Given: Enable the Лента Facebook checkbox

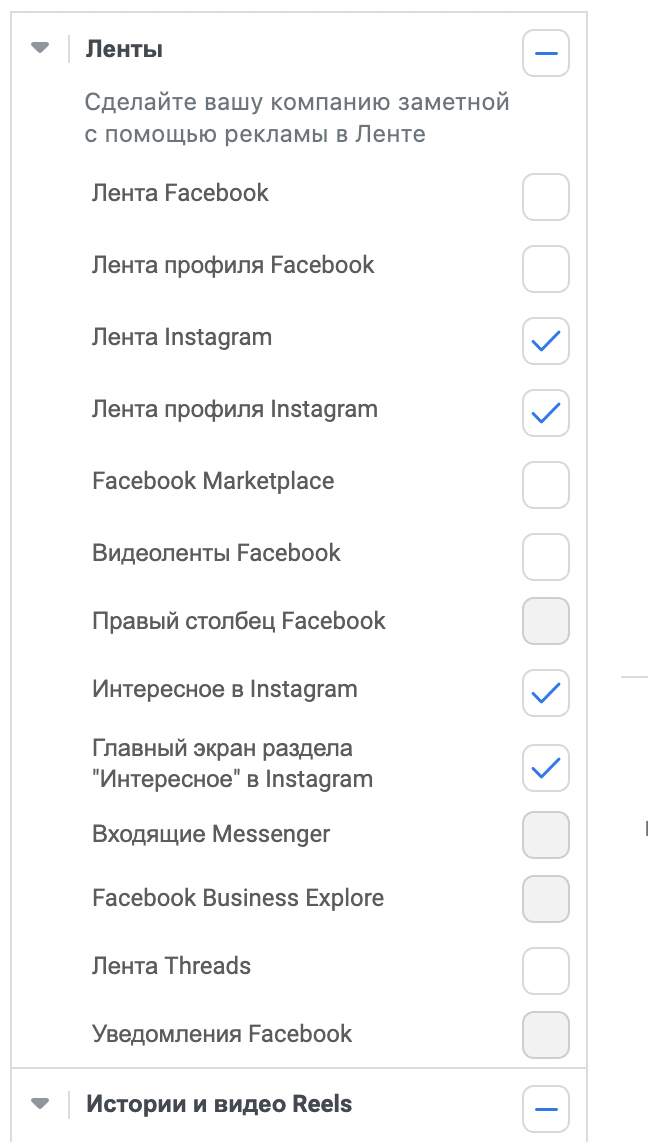Looking at the screenshot, I should (x=545, y=197).
